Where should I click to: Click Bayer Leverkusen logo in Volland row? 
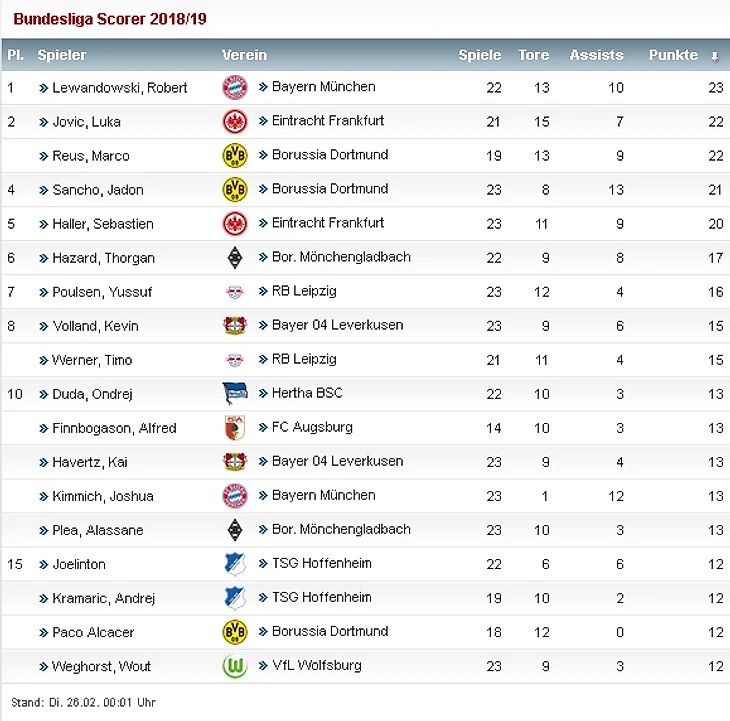point(234,325)
